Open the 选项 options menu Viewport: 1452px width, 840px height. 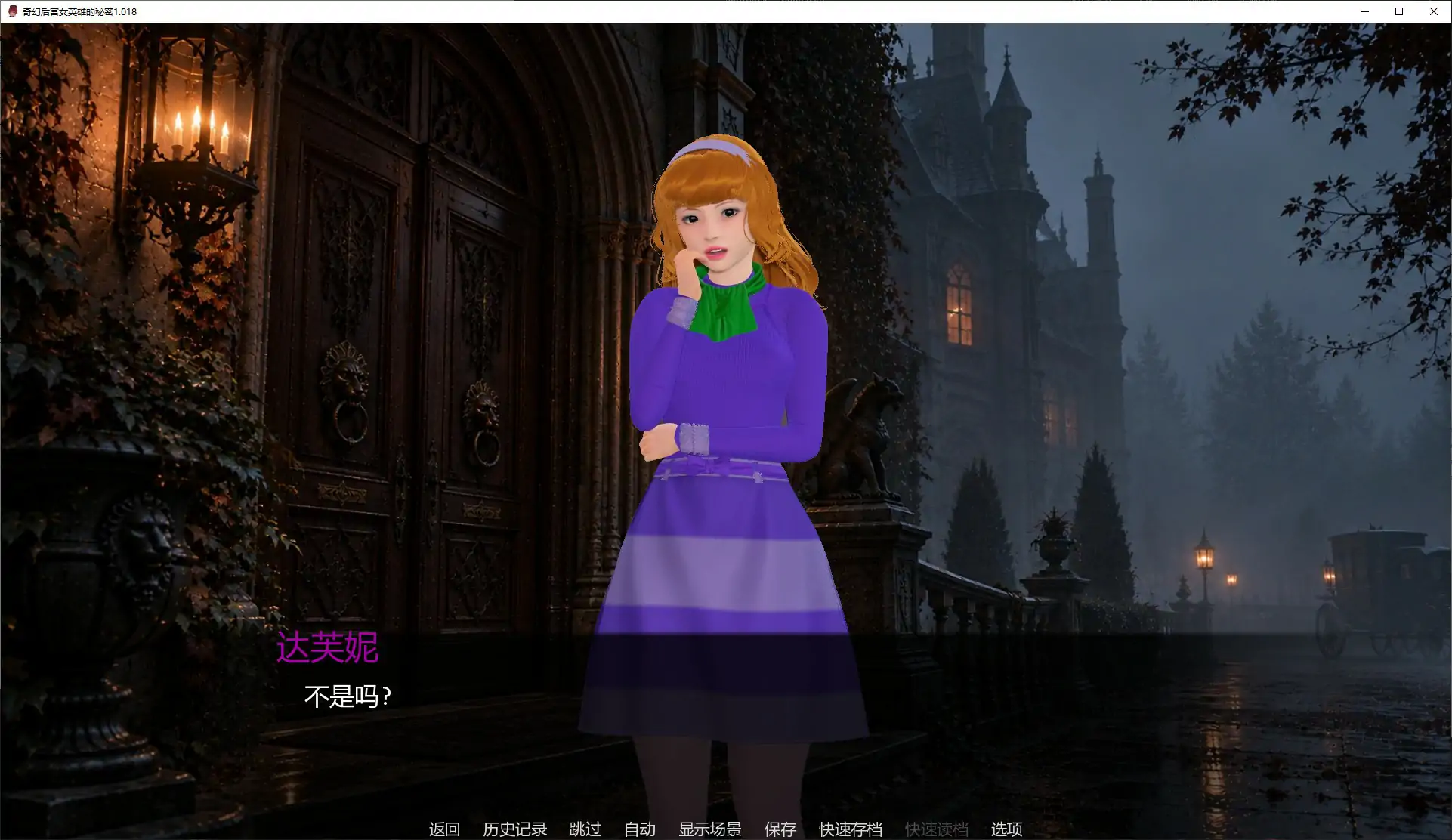pos(1007,829)
